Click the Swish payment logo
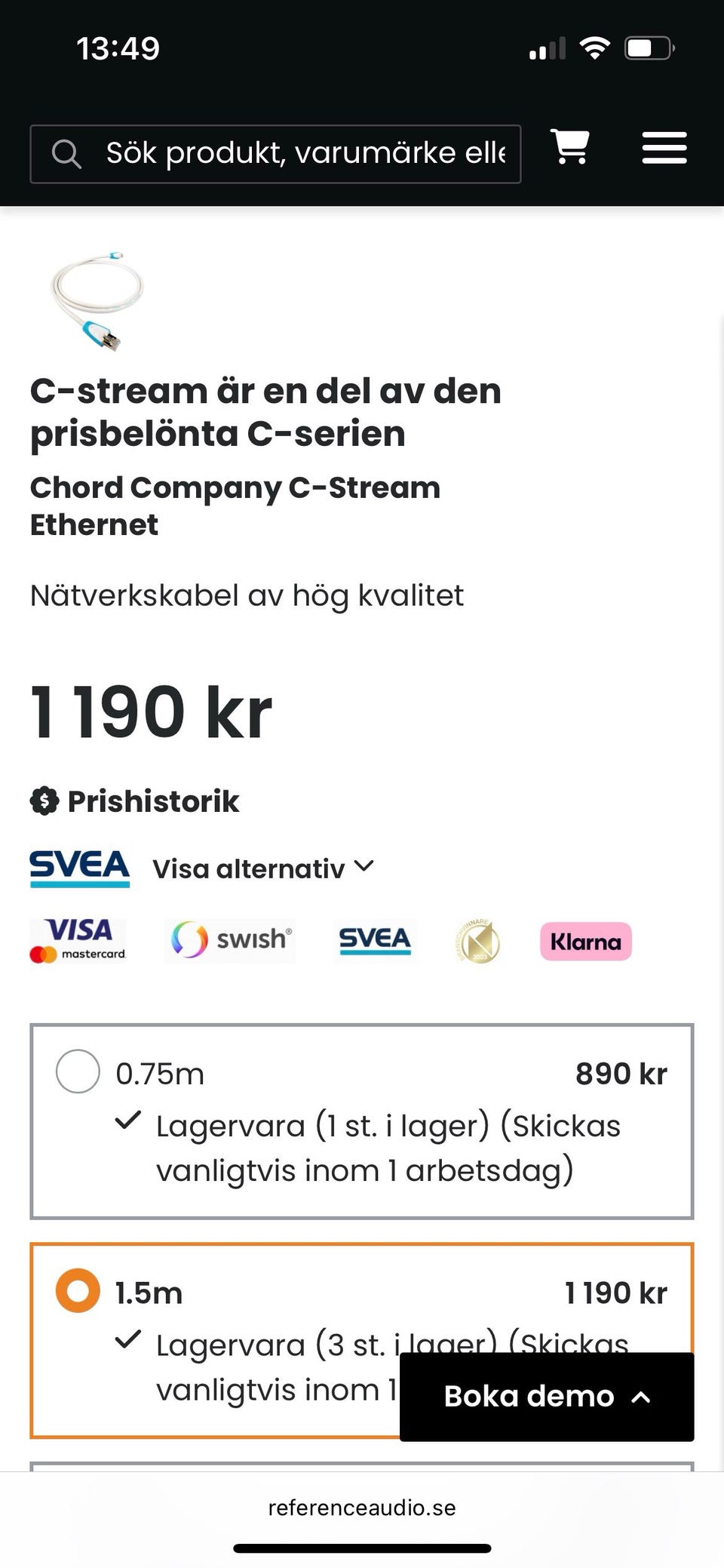This screenshot has width=724, height=1568. (x=230, y=940)
